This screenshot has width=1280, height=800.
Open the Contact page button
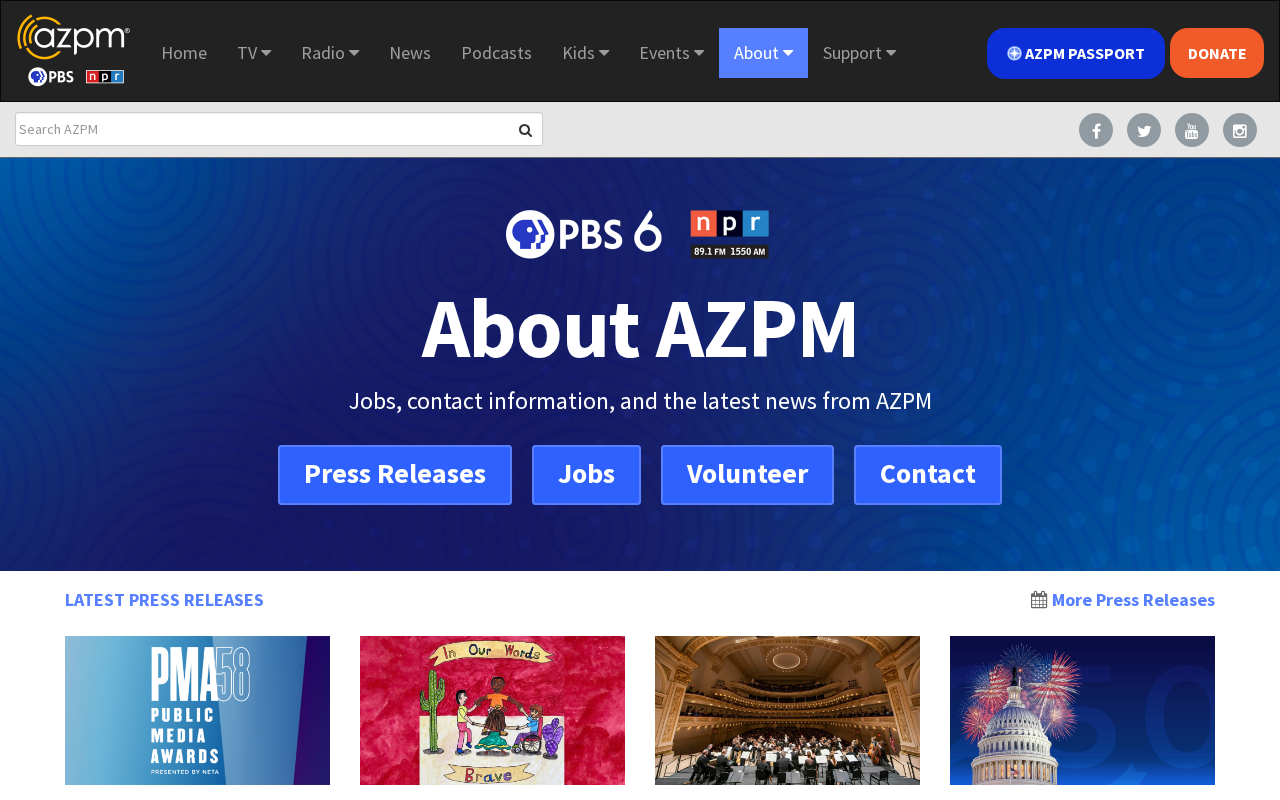click(x=928, y=475)
